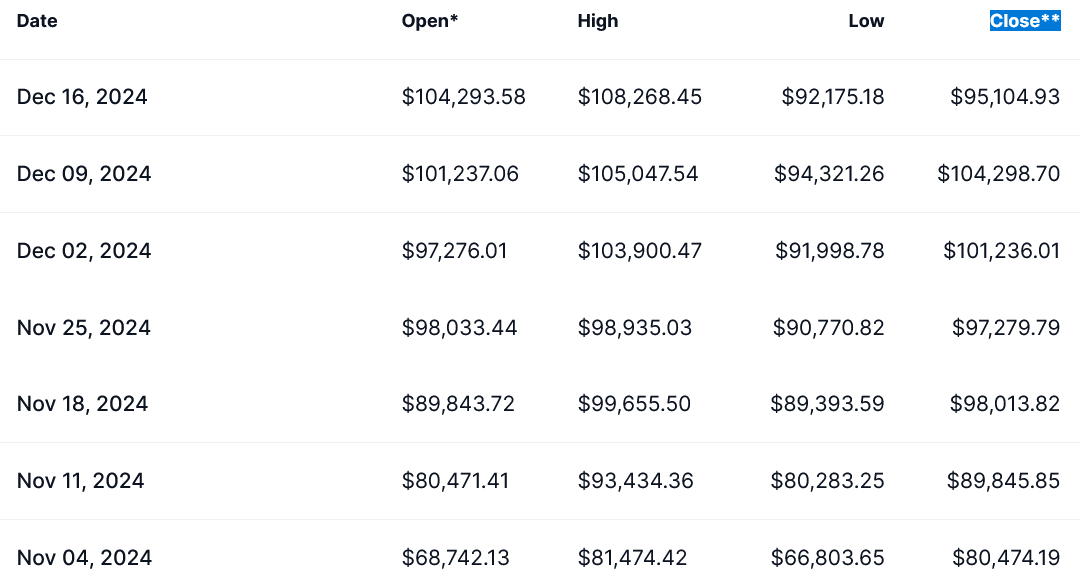1080x583 pixels.
Task: Click the $99,655.50 high price
Action: [634, 404]
